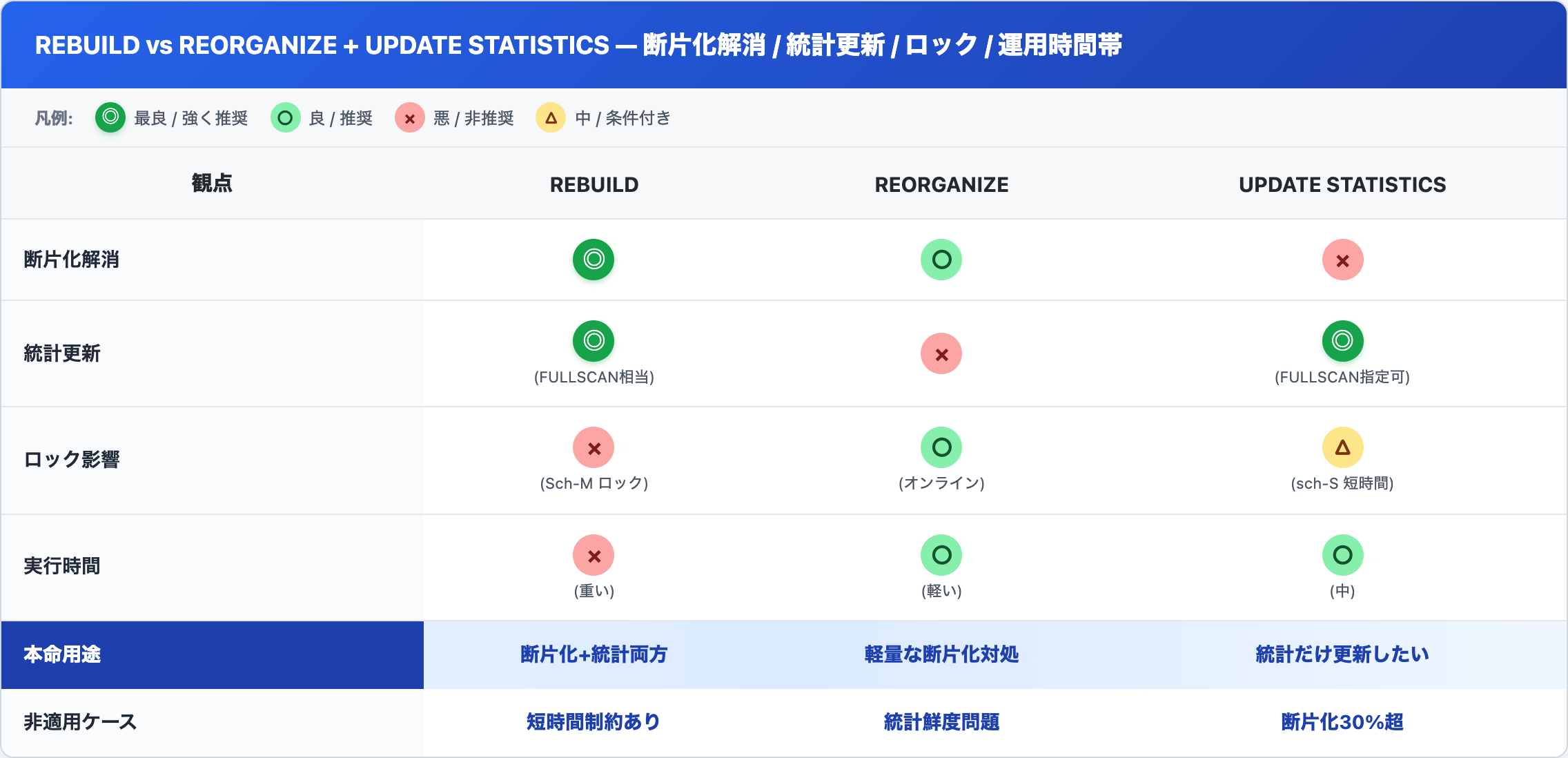Image resolution: width=1568 pixels, height=758 pixels.
Task: Click the legend single-circle good icon
Action: coord(285,117)
